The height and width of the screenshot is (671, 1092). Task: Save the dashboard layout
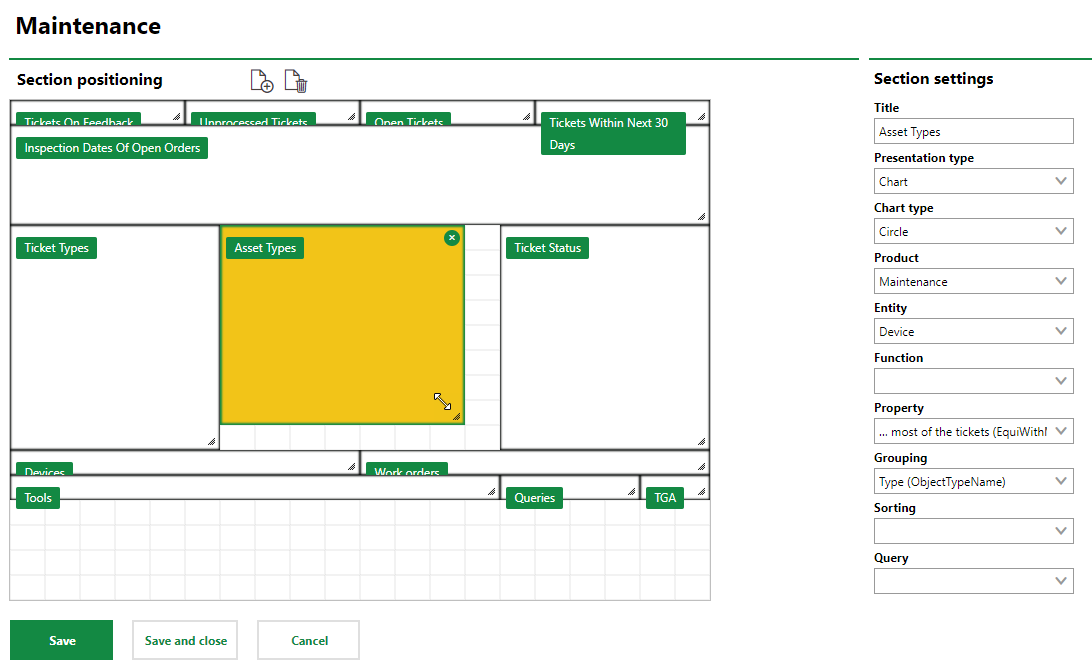pyautogui.click(x=61, y=640)
